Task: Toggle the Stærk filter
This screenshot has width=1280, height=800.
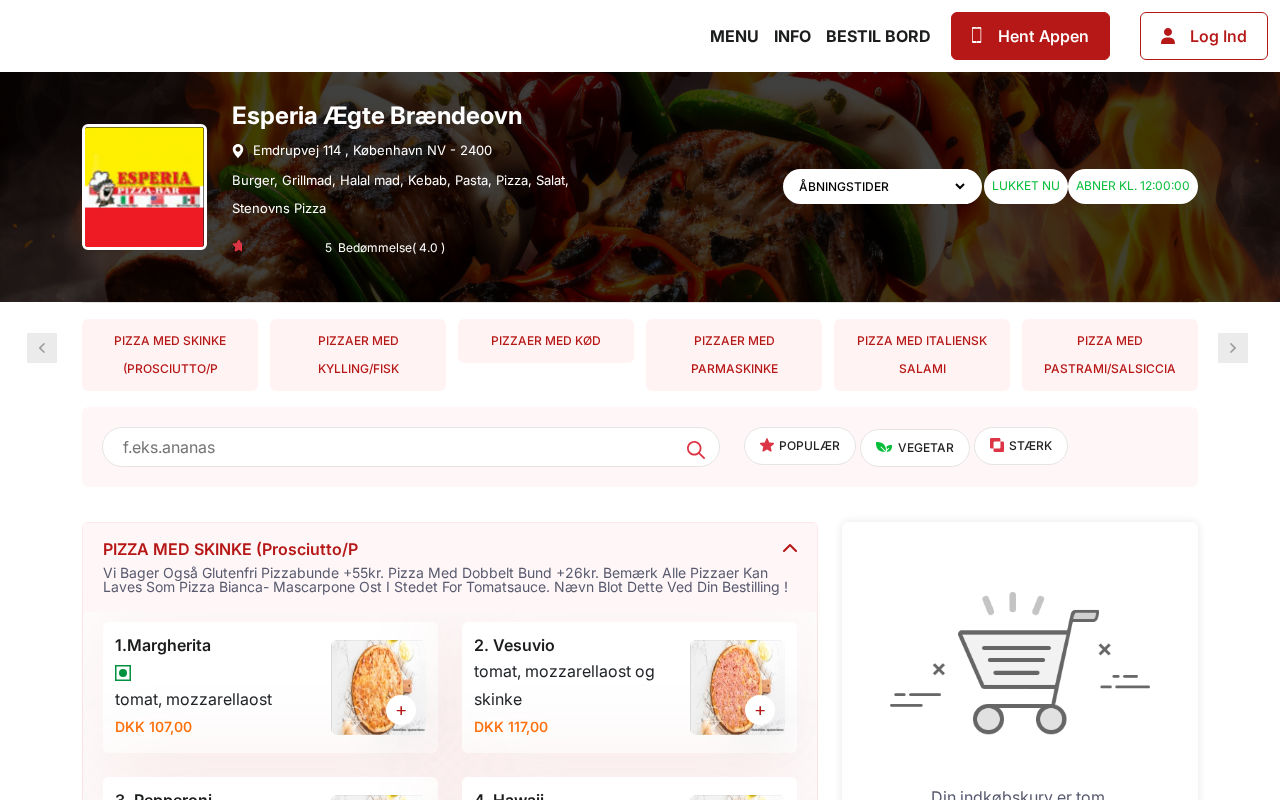Action: click(x=1021, y=446)
